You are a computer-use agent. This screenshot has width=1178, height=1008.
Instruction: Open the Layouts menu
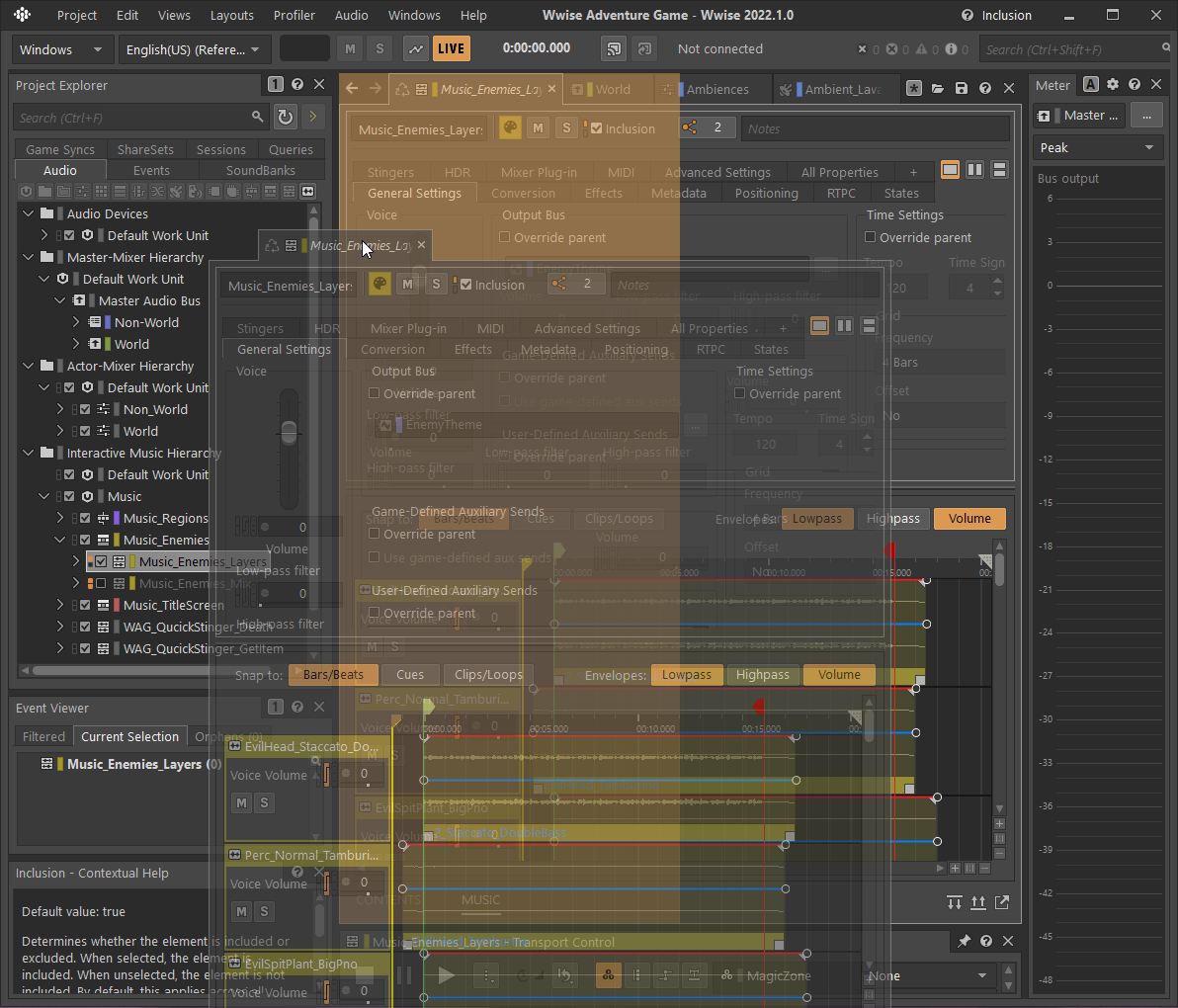point(231,15)
